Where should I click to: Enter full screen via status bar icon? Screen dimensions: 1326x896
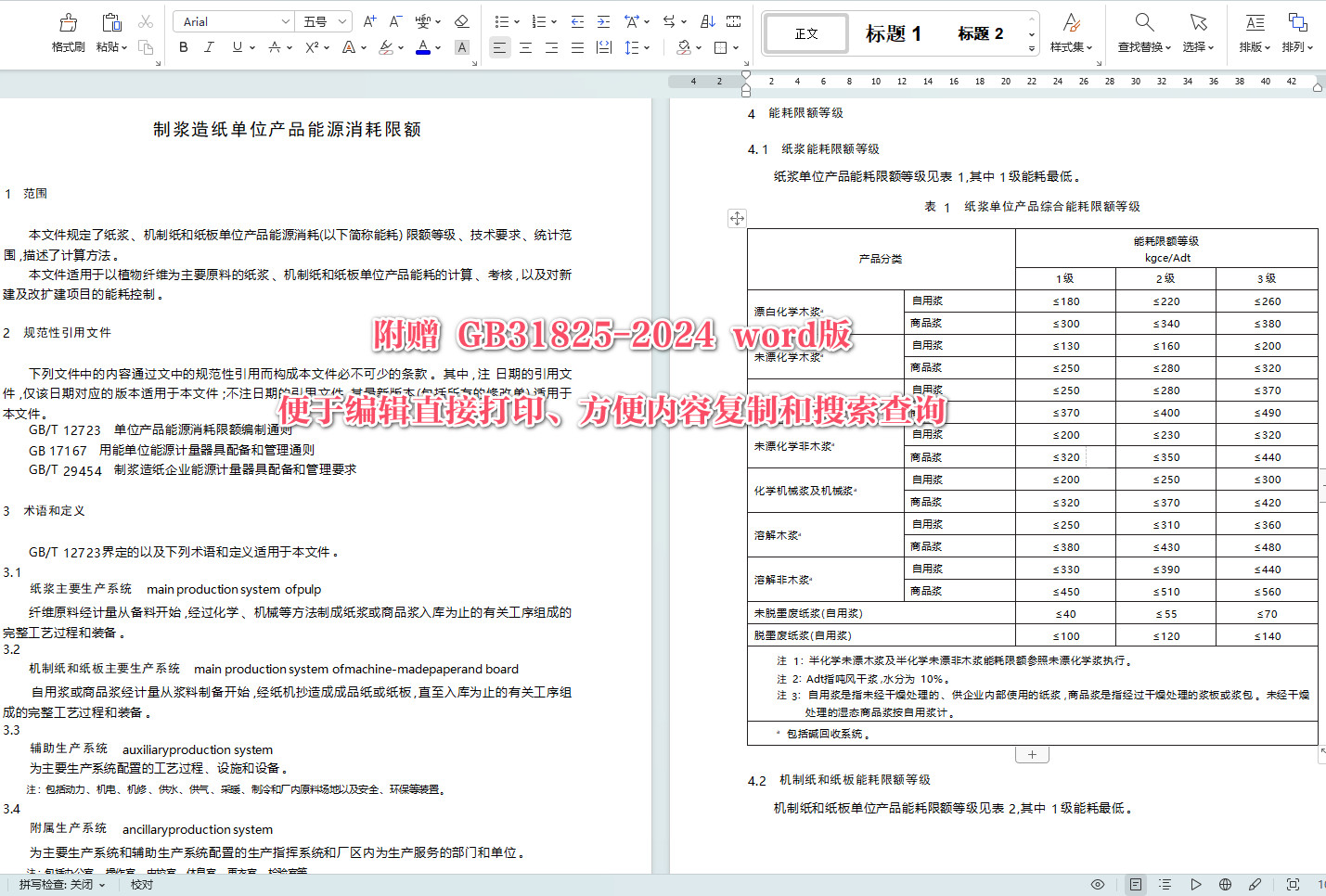click(x=1292, y=884)
